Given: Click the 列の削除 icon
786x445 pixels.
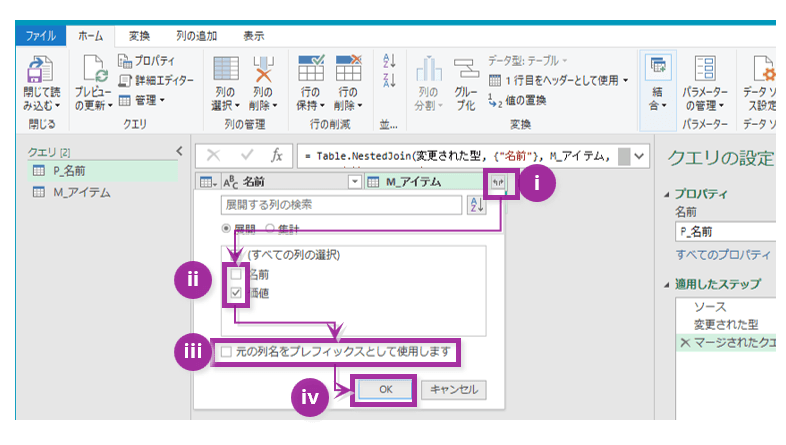Looking at the screenshot, I should tap(263, 72).
